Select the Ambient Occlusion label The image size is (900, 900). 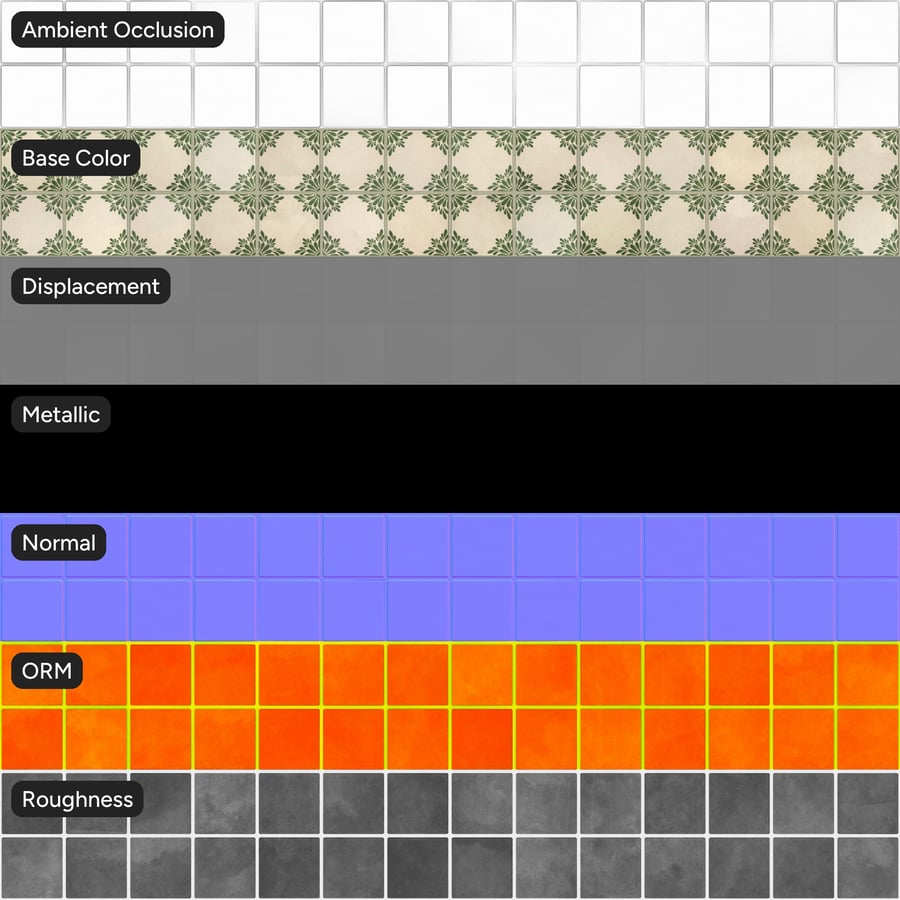coord(118,30)
